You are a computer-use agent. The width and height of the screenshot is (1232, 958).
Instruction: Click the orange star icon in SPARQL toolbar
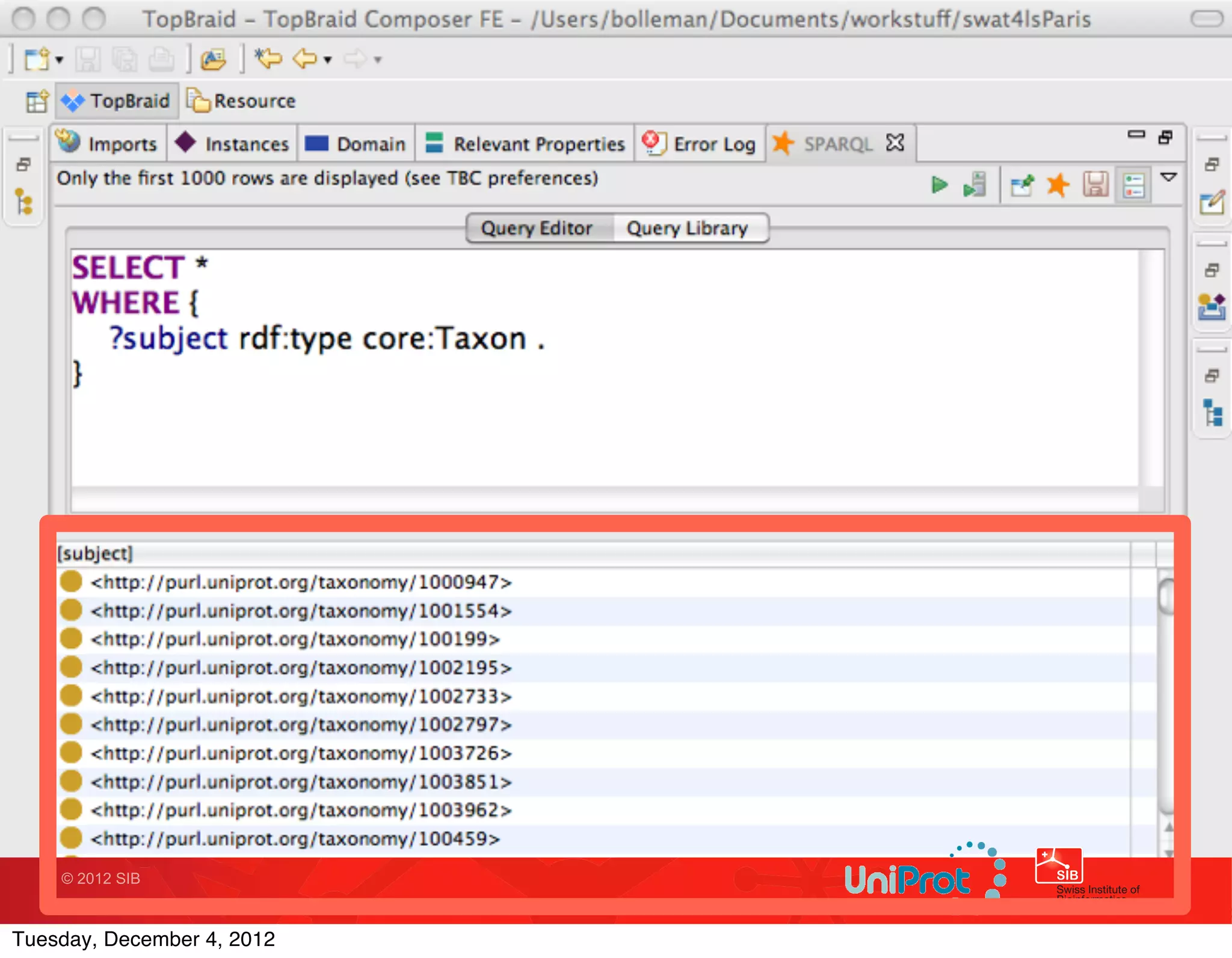coord(1058,185)
